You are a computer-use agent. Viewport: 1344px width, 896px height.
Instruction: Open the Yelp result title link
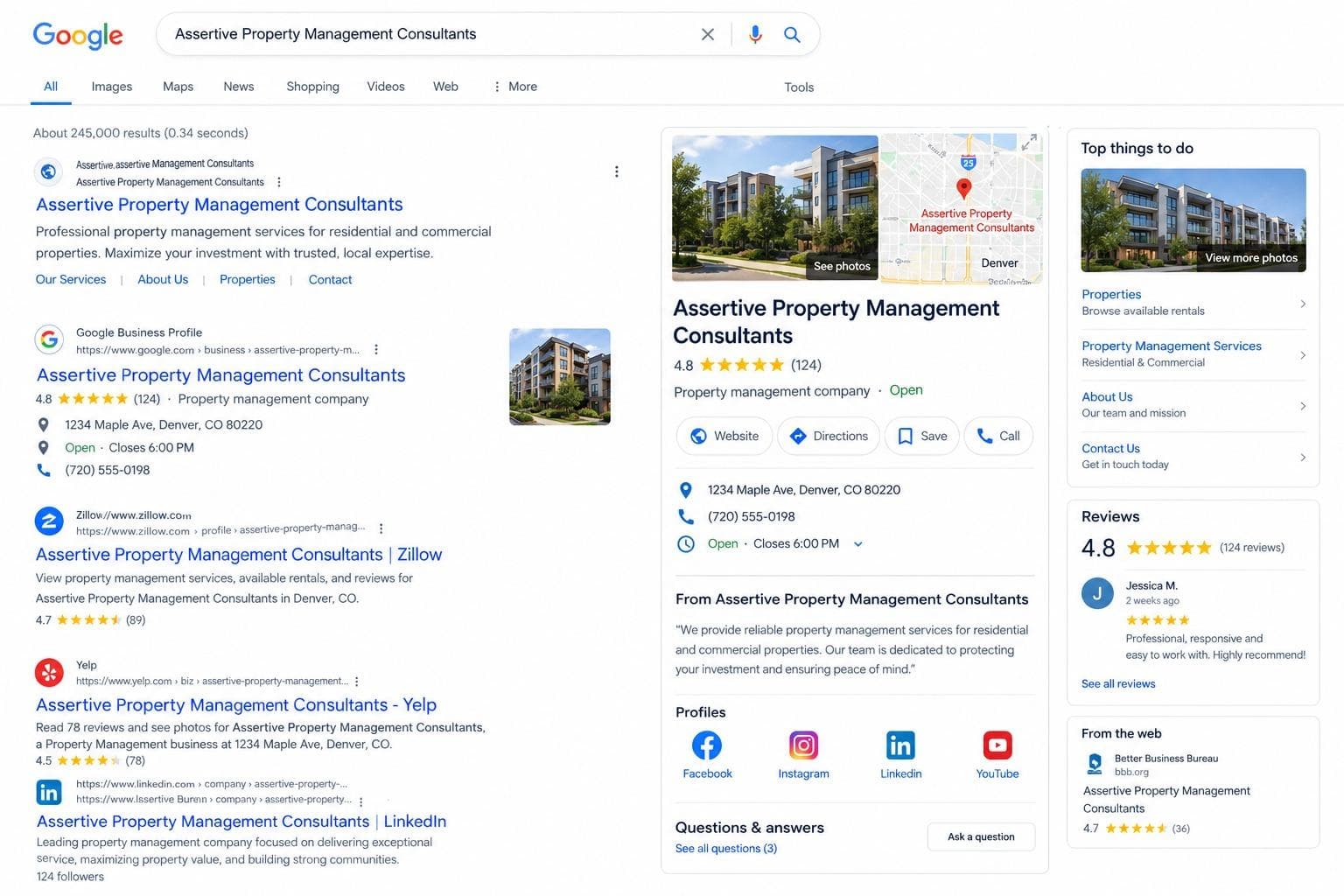pyautogui.click(x=236, y=704)
